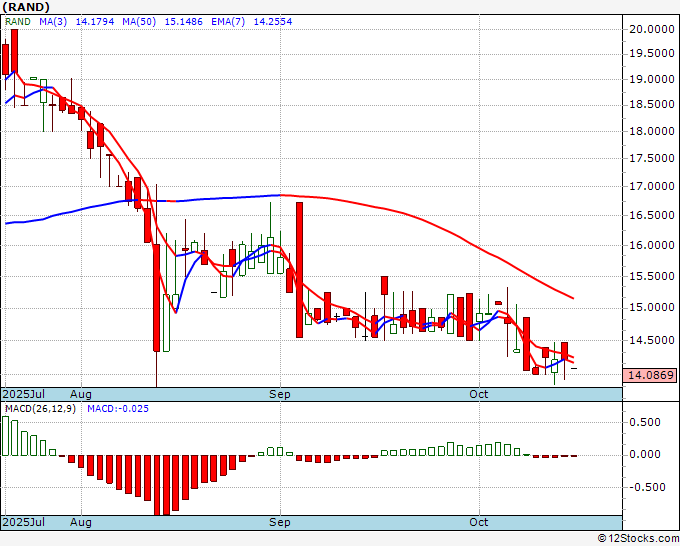The height and width of the screenshot is (546, 680).
Task: Click Aug on the MACD panel axis
Action: tap(81, 522)
